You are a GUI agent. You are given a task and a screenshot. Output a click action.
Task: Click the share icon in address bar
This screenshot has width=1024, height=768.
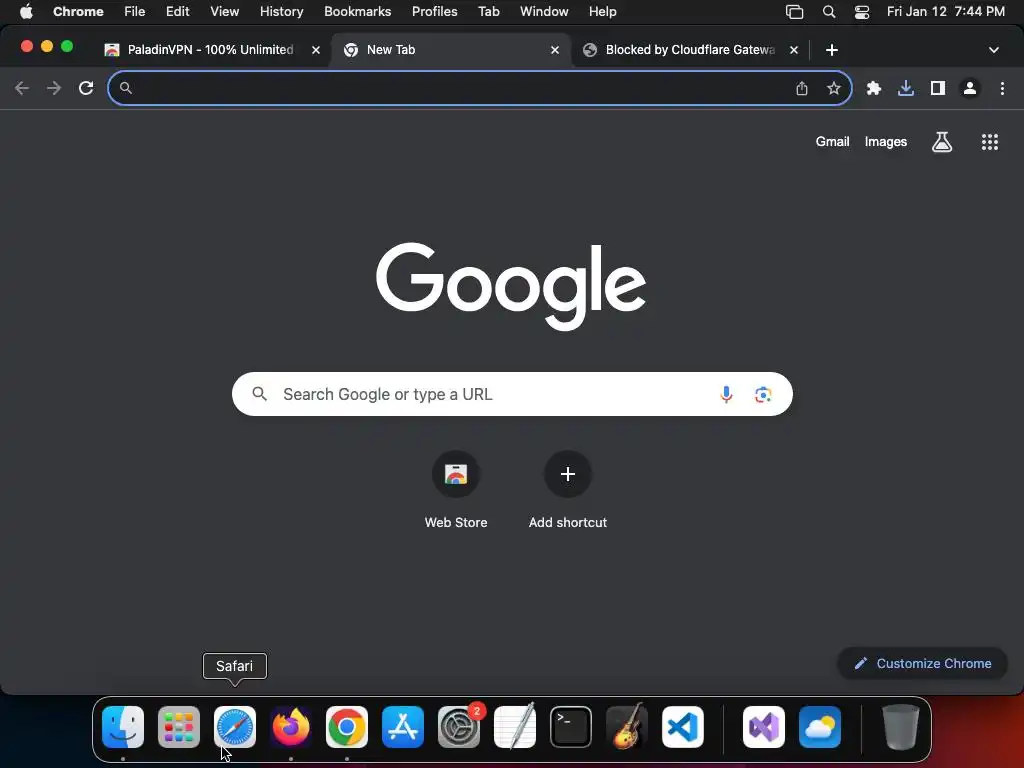[x=802, y=88]
